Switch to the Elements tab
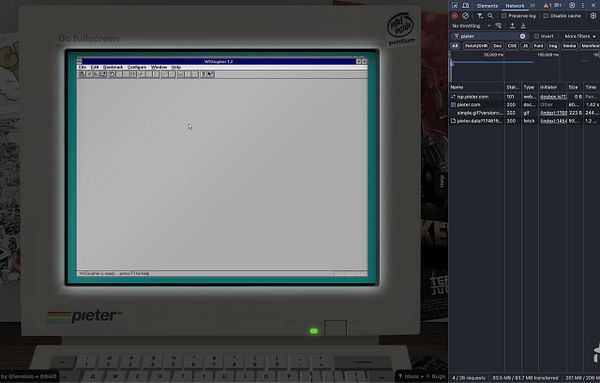 point(488,6)
